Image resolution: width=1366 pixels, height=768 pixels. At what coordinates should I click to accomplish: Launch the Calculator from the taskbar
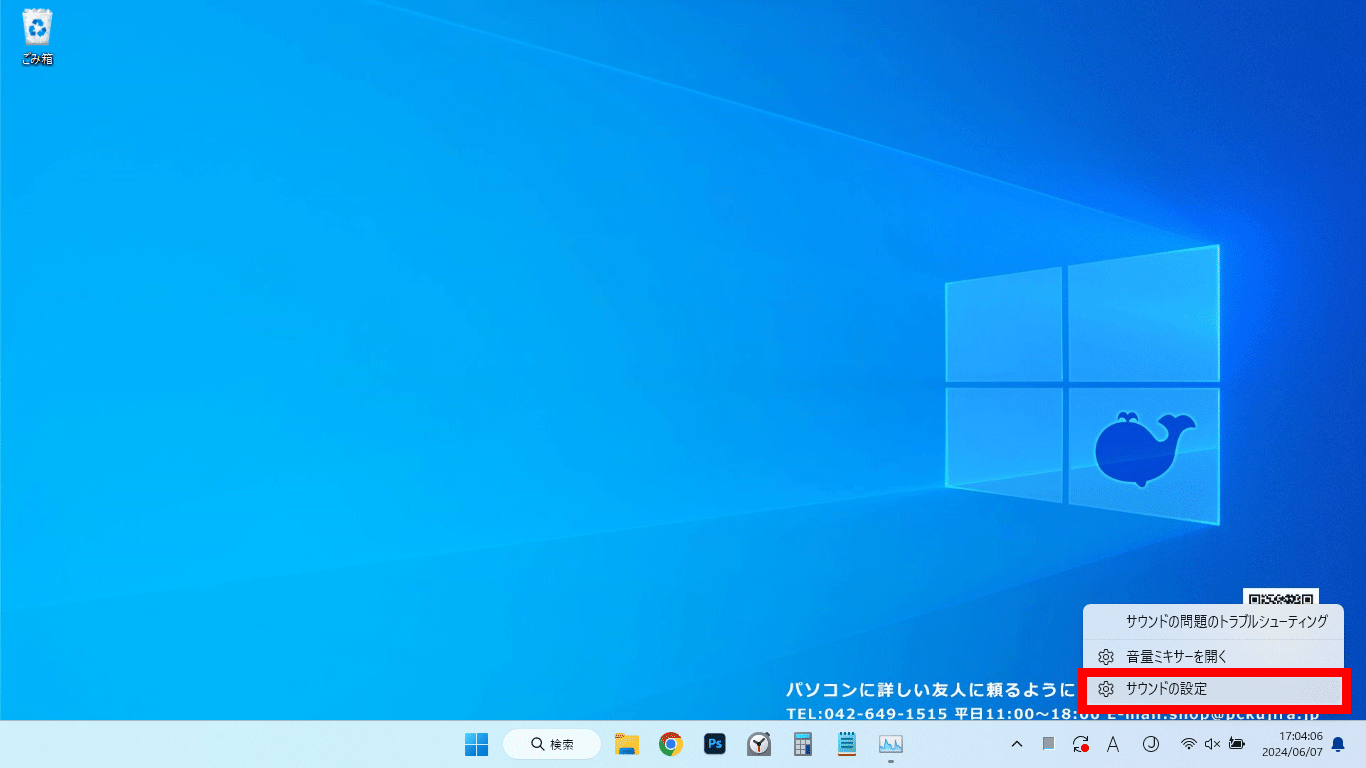[802, 744]
